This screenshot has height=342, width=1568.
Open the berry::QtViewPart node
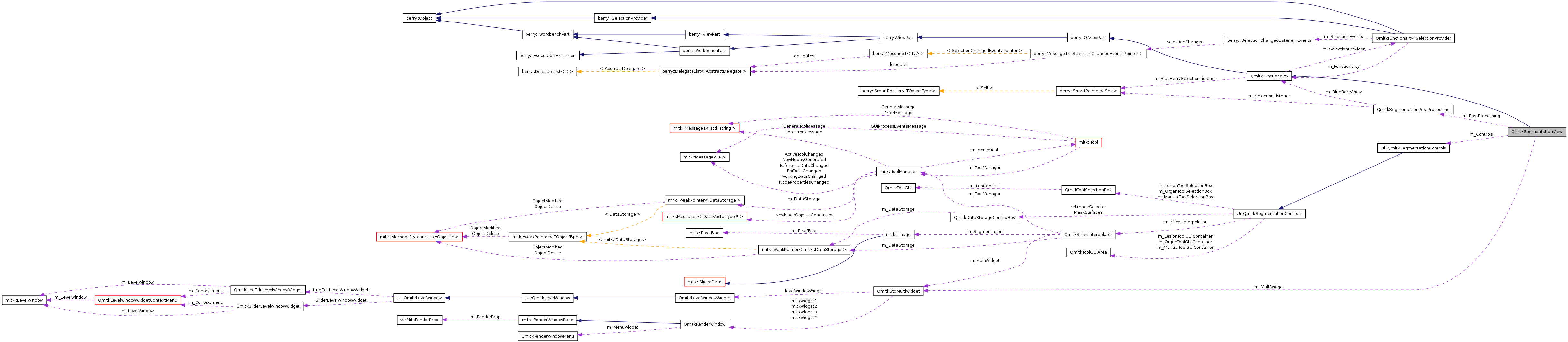(1088, 37)
